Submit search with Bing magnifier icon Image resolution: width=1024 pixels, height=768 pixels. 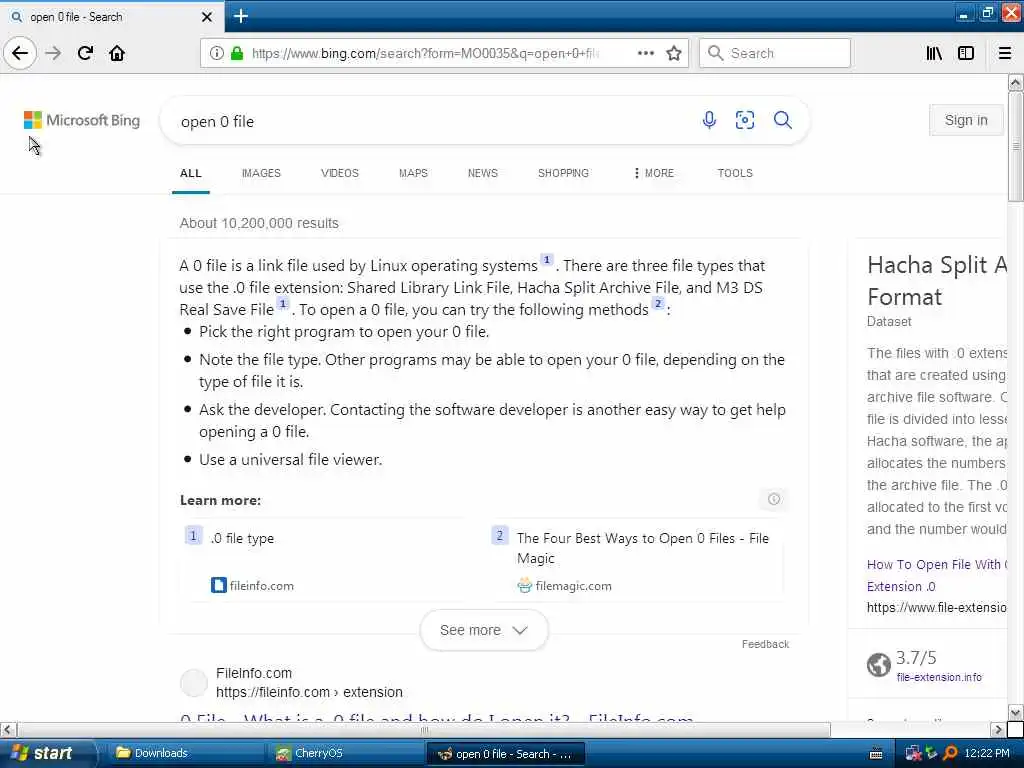click(782, 120)
